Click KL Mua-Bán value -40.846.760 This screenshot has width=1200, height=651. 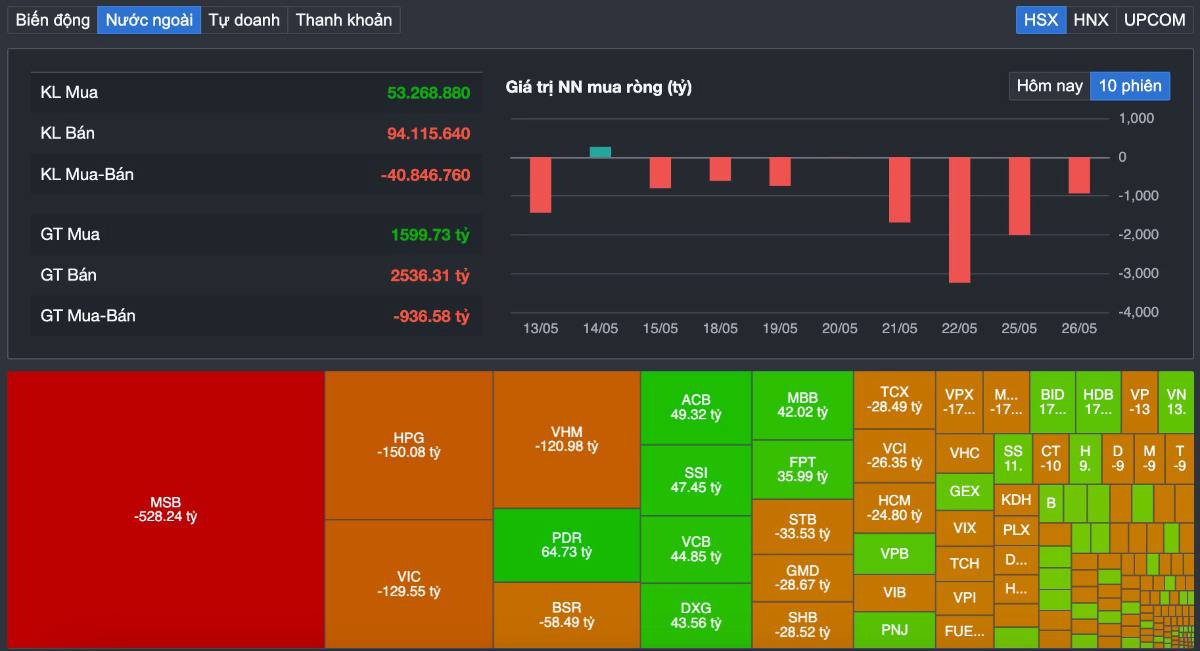[x=425, y=175]
